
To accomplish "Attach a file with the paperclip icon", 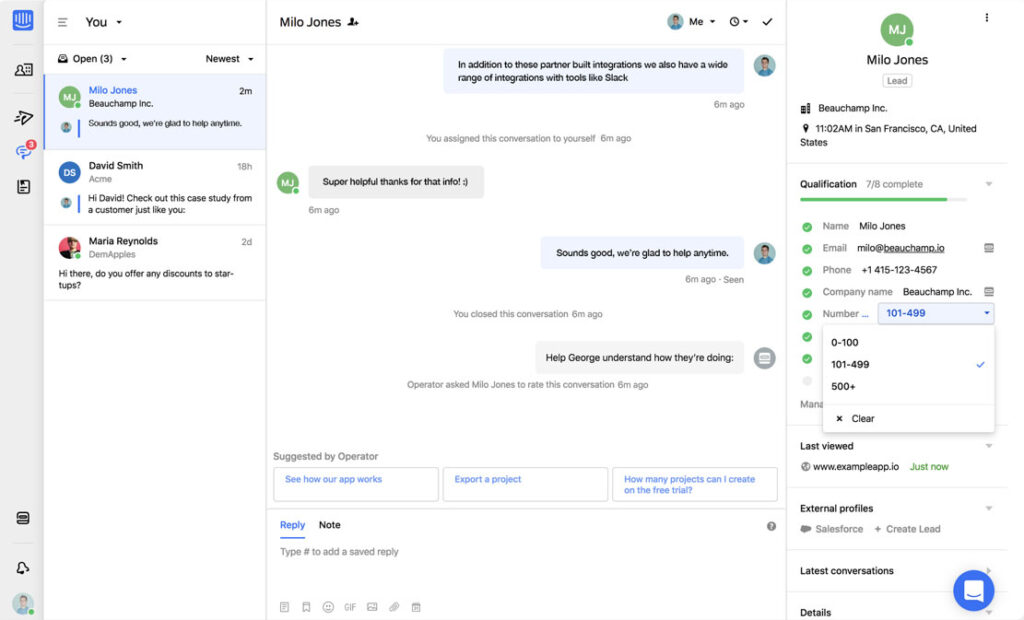I will pos(394,607).
